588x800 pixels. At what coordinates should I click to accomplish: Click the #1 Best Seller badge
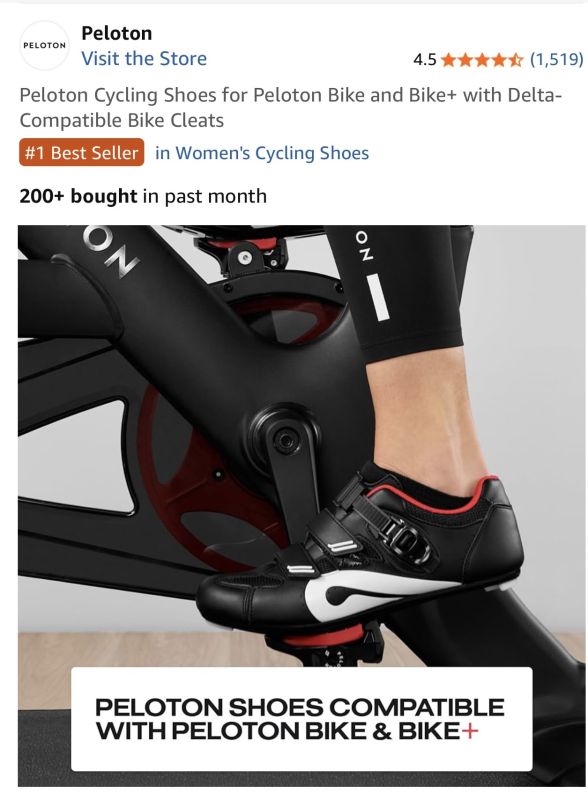(x=82, y=153)
